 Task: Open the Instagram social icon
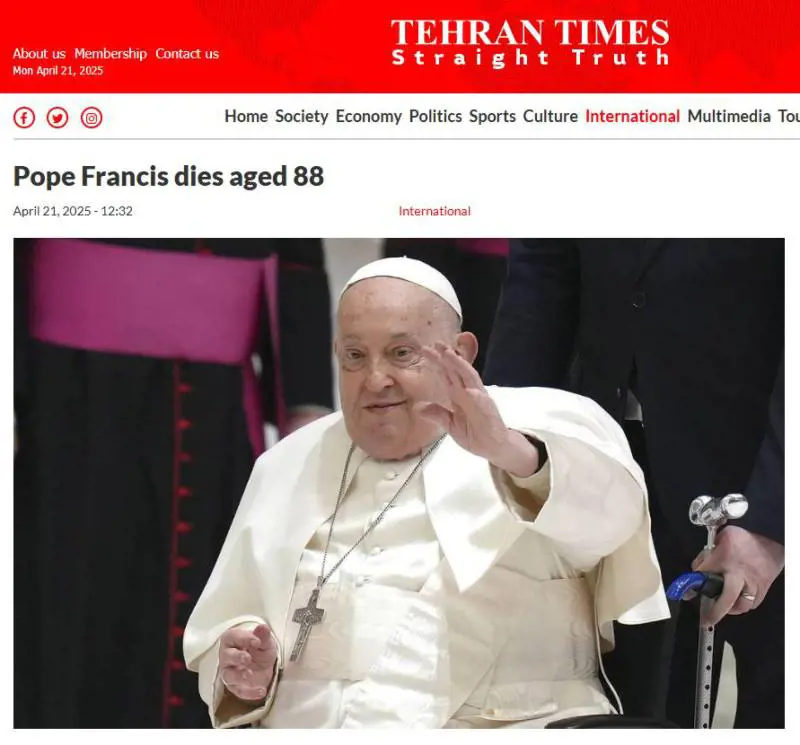point(91,118)
